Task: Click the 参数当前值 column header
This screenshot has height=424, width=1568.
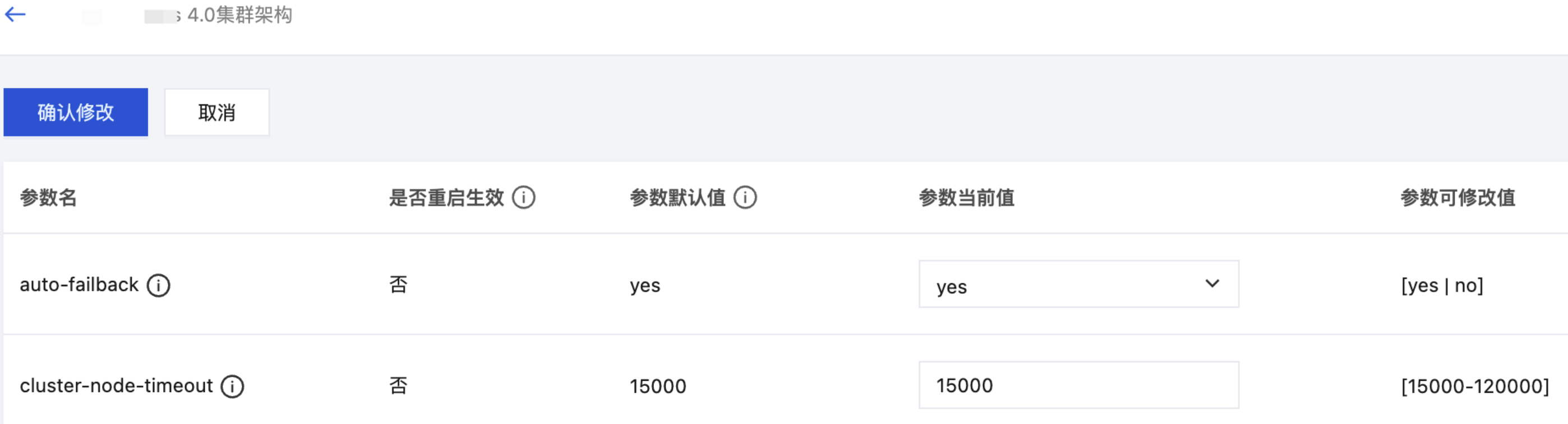Action: [966, 198]
